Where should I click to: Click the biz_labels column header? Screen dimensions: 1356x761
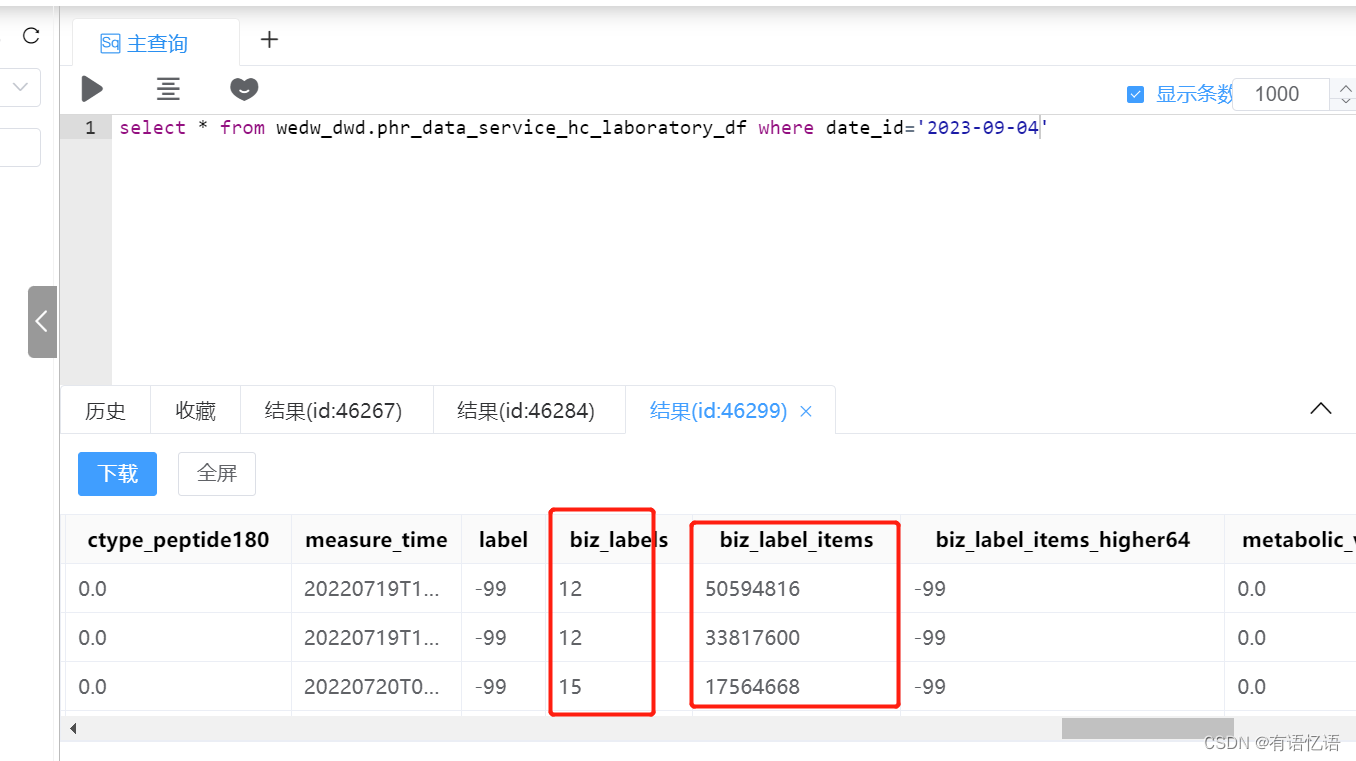click(x=619, y=540)
